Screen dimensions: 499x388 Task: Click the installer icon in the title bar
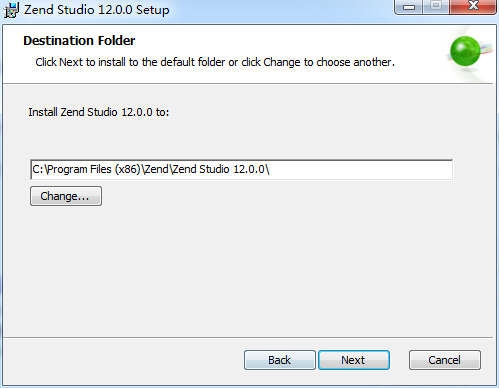(x=11, y=10)
